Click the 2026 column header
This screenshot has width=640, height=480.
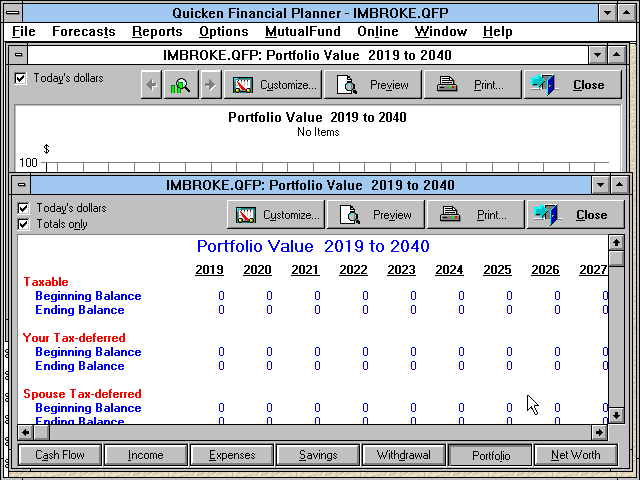545,270
